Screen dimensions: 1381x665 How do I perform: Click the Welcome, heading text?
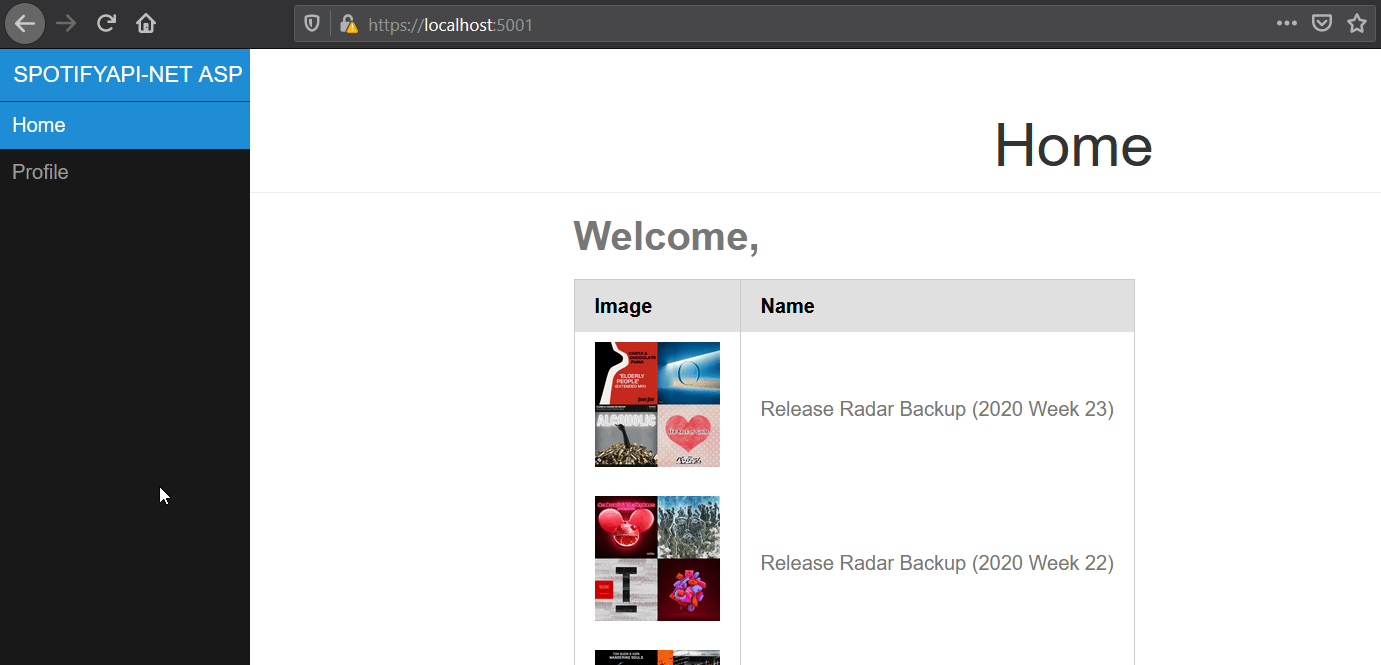pos(666,237)
